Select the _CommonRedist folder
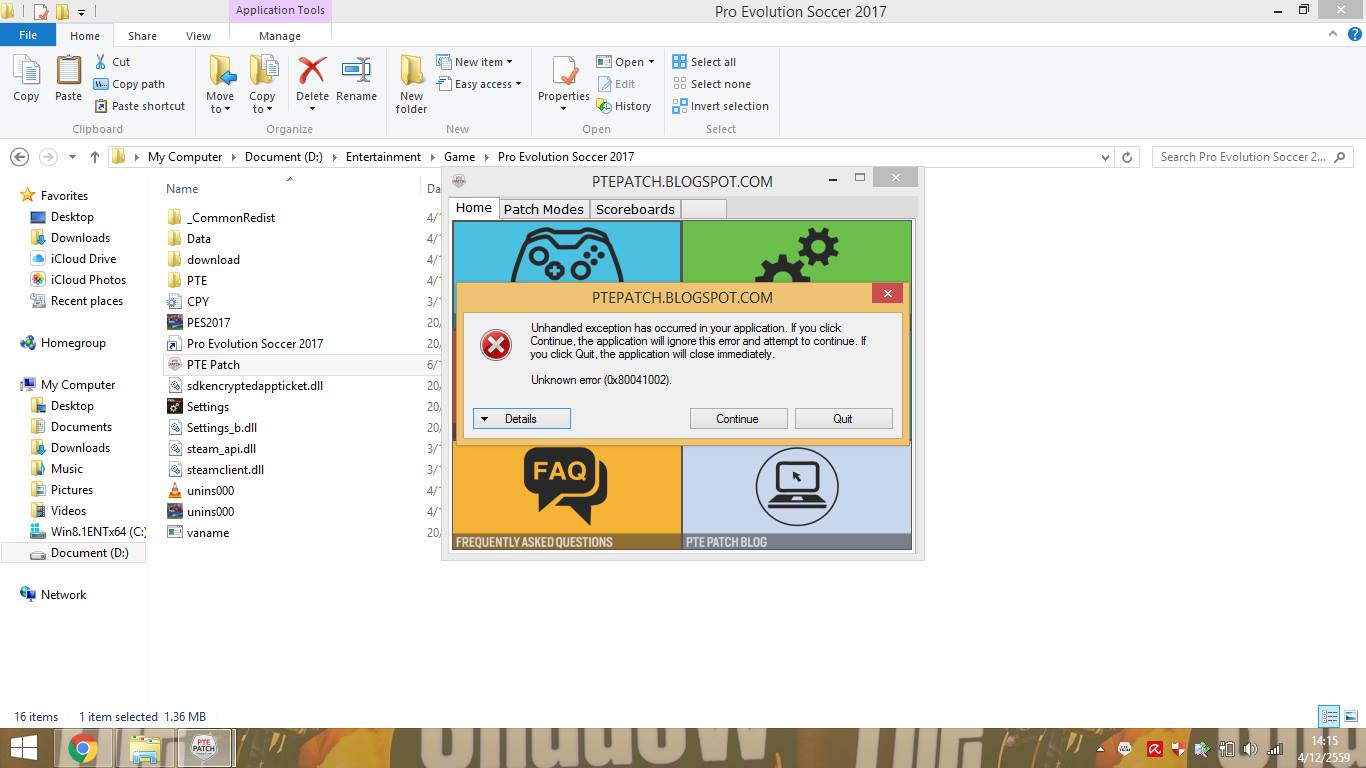The image size is (1366, 768). point(230,217)
